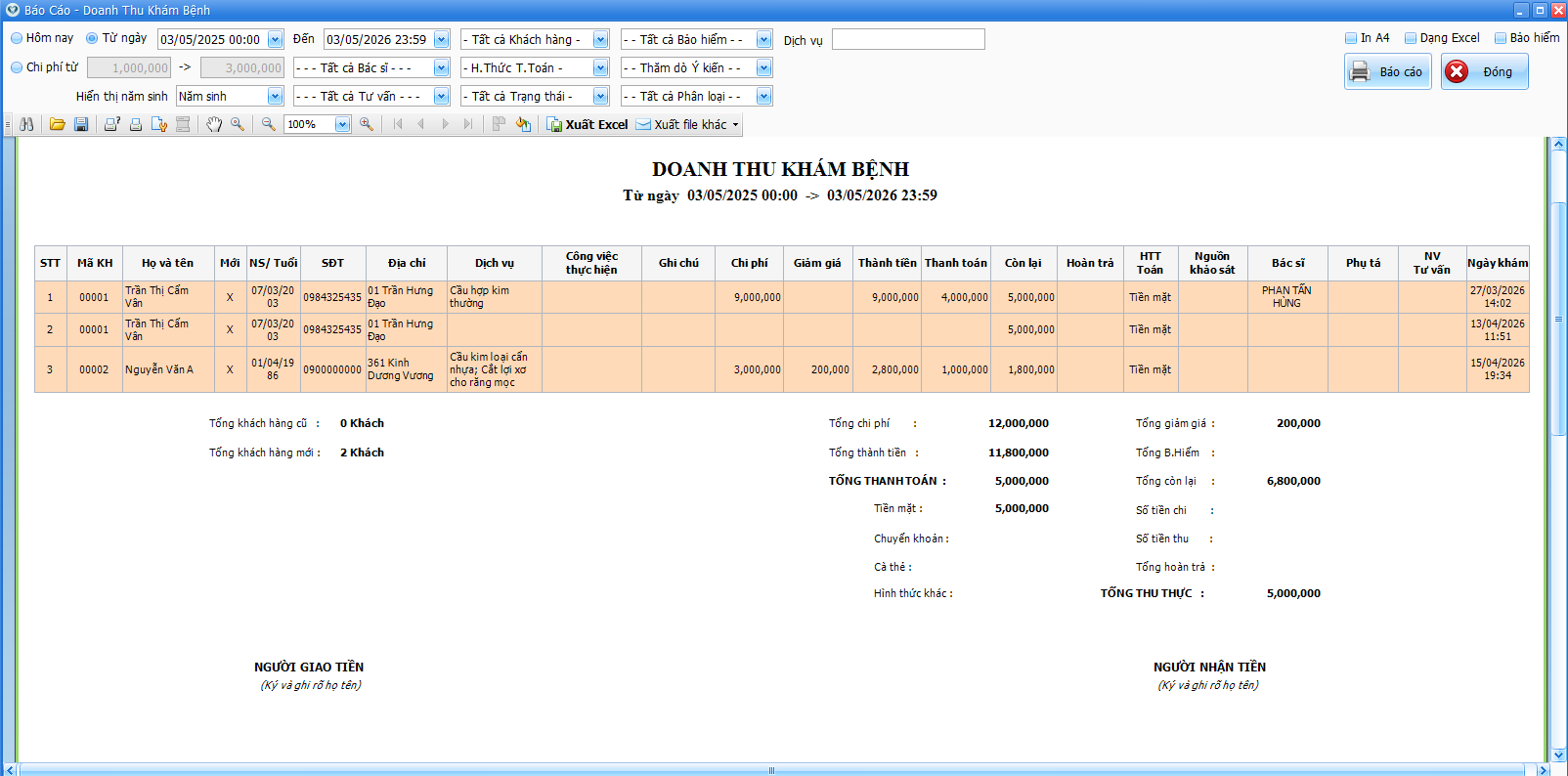Expand the Tất cả Khách hàng dropdown
1568x776 pixels.
tap(600, 39)
